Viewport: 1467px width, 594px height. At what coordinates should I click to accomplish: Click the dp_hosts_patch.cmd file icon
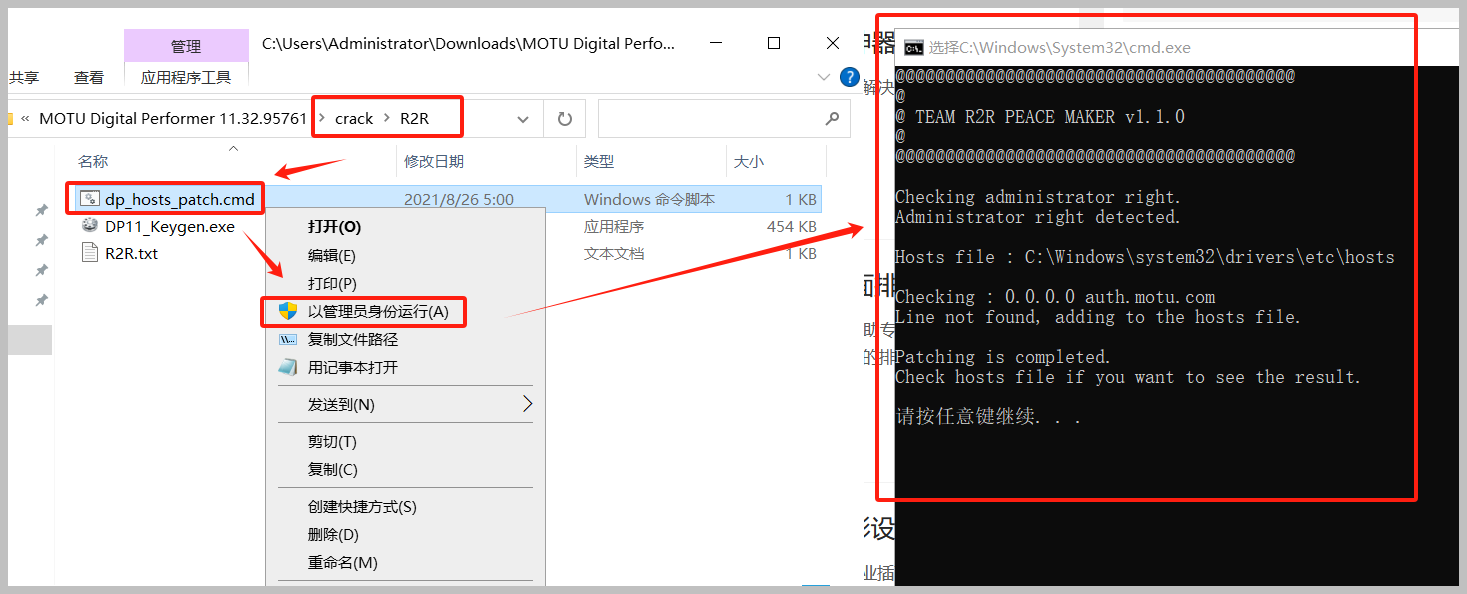pos(90,199)
